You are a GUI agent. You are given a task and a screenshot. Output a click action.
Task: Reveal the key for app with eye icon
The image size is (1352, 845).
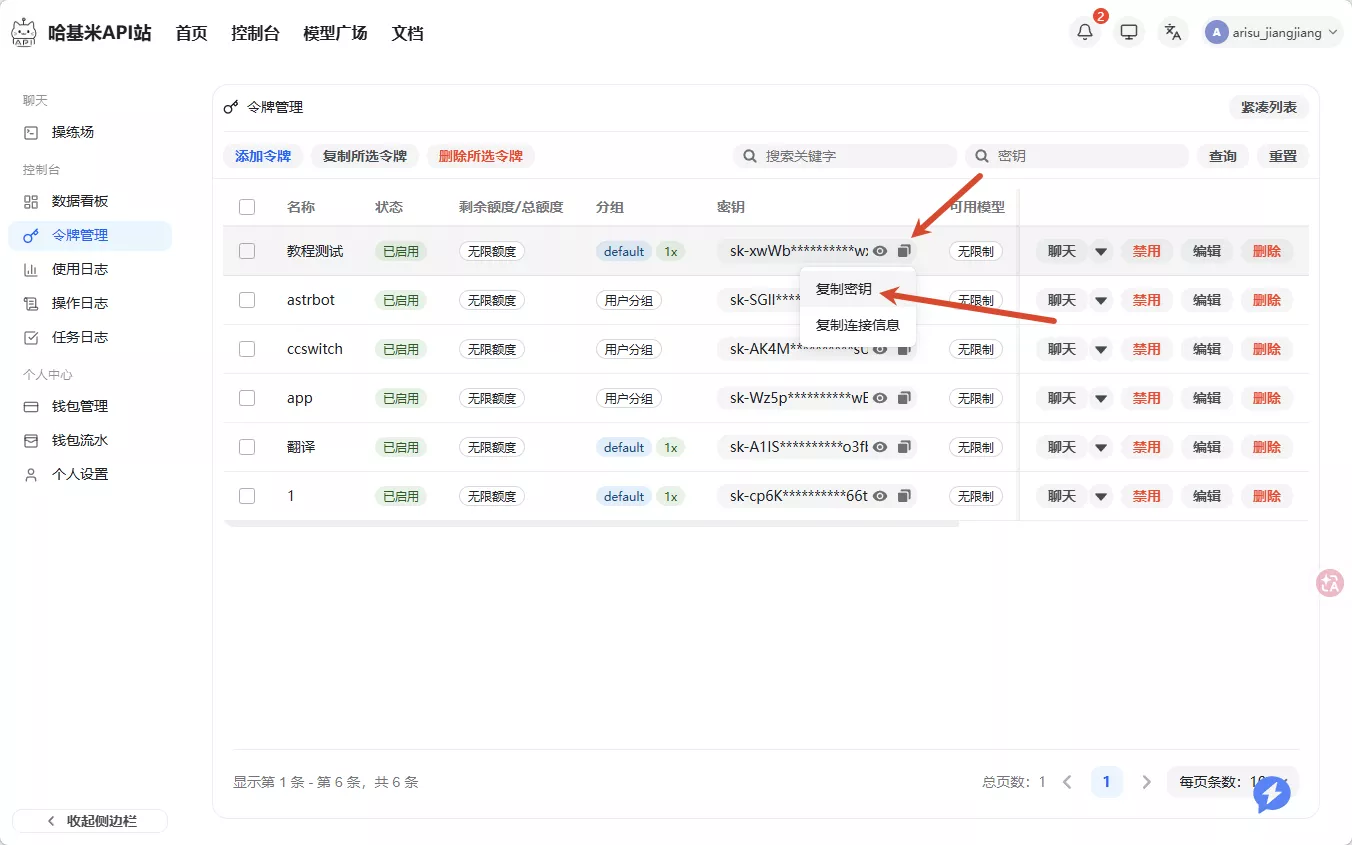tap(880, 398)
